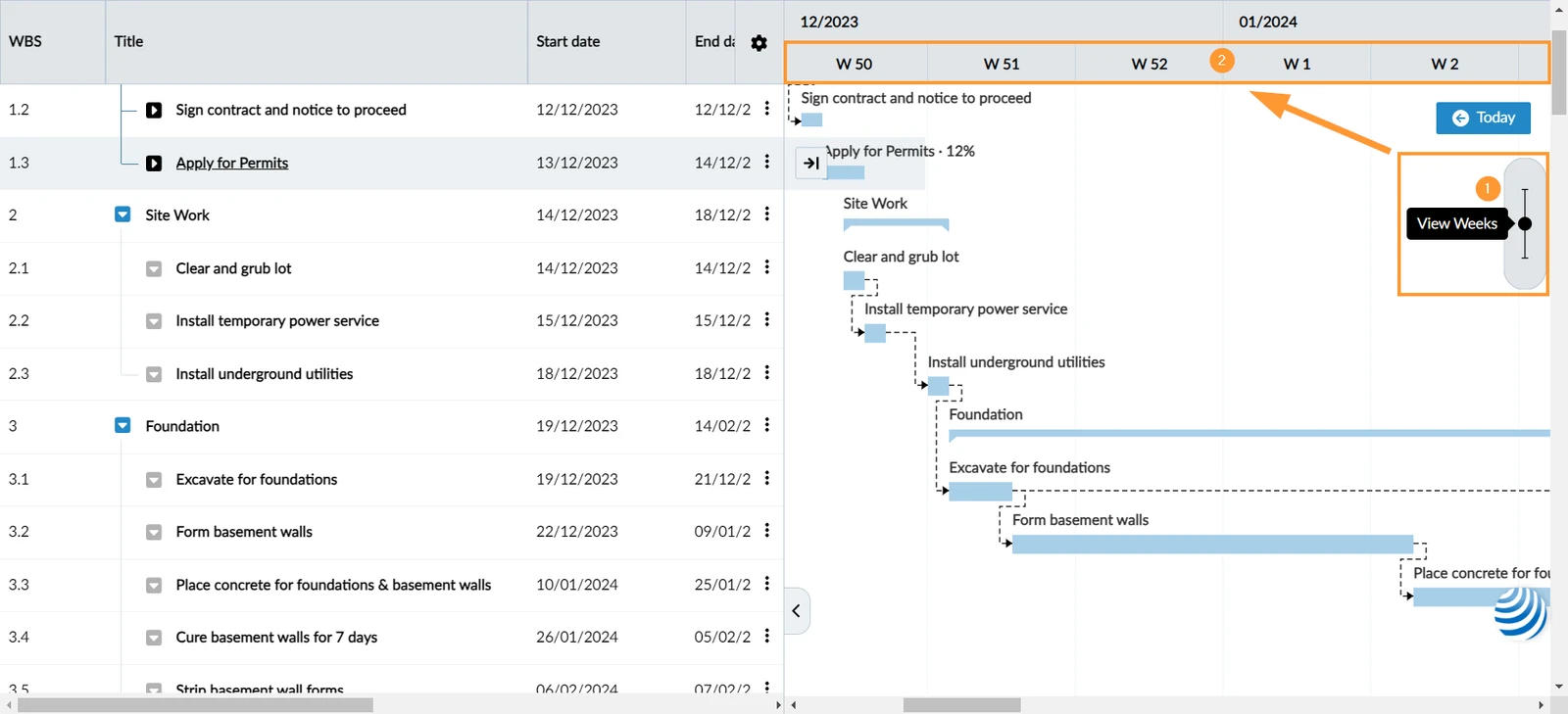Open the three-dot menu for Apply for Permits
1568x714 pixels.
(x=766, y=162)
